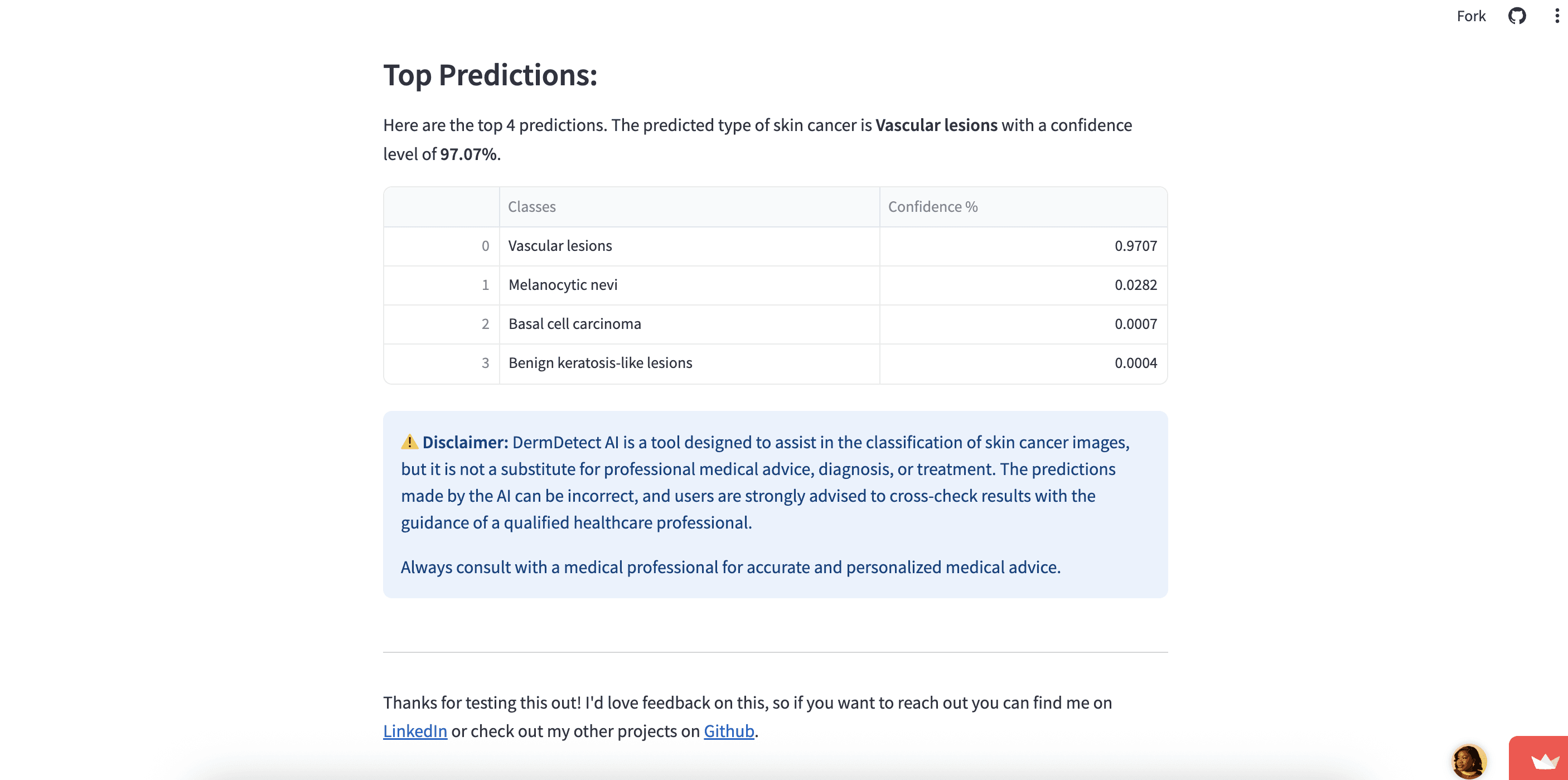This screenshot has width=1568, height=780.
Task: Open the creator profile avatar
Action: [x=1469, y=761]
